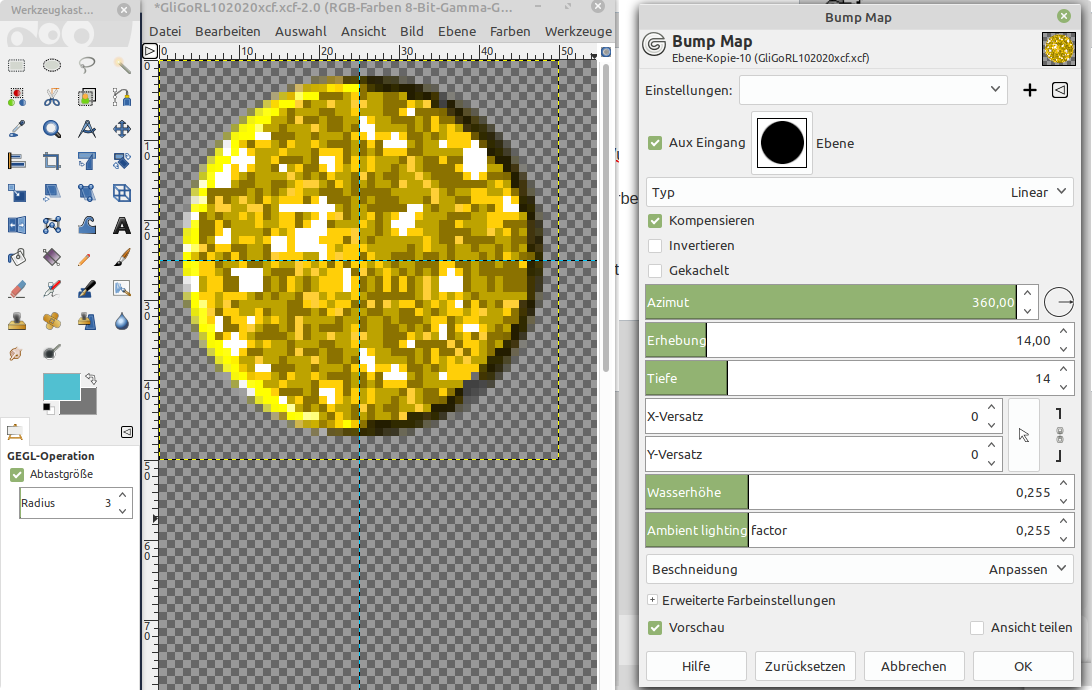This screenshot has width=1092, height=690.
Task: Click the Zurücksetzen button
Action: point(805,666)
